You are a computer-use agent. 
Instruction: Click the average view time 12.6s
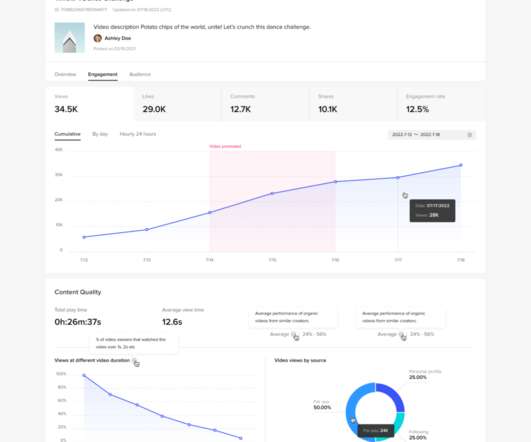(172, 322)
